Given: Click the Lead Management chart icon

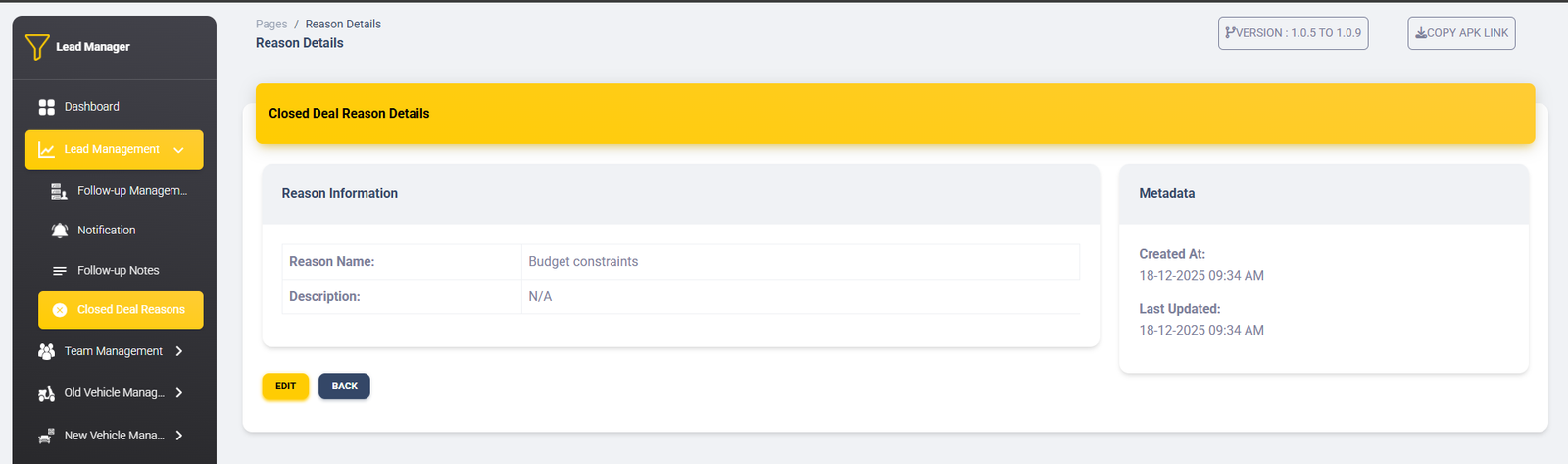Looking at the screenshot, I should click(46, 150).
